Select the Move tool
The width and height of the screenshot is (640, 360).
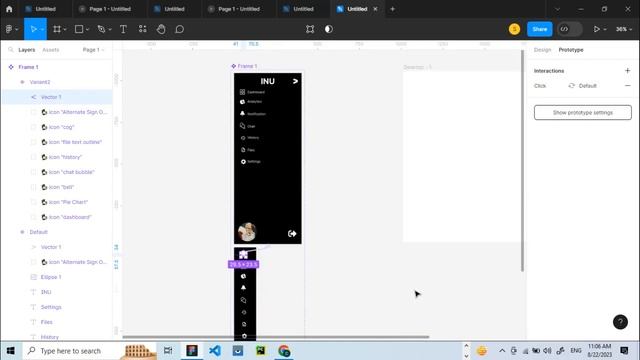coord(33,29)
